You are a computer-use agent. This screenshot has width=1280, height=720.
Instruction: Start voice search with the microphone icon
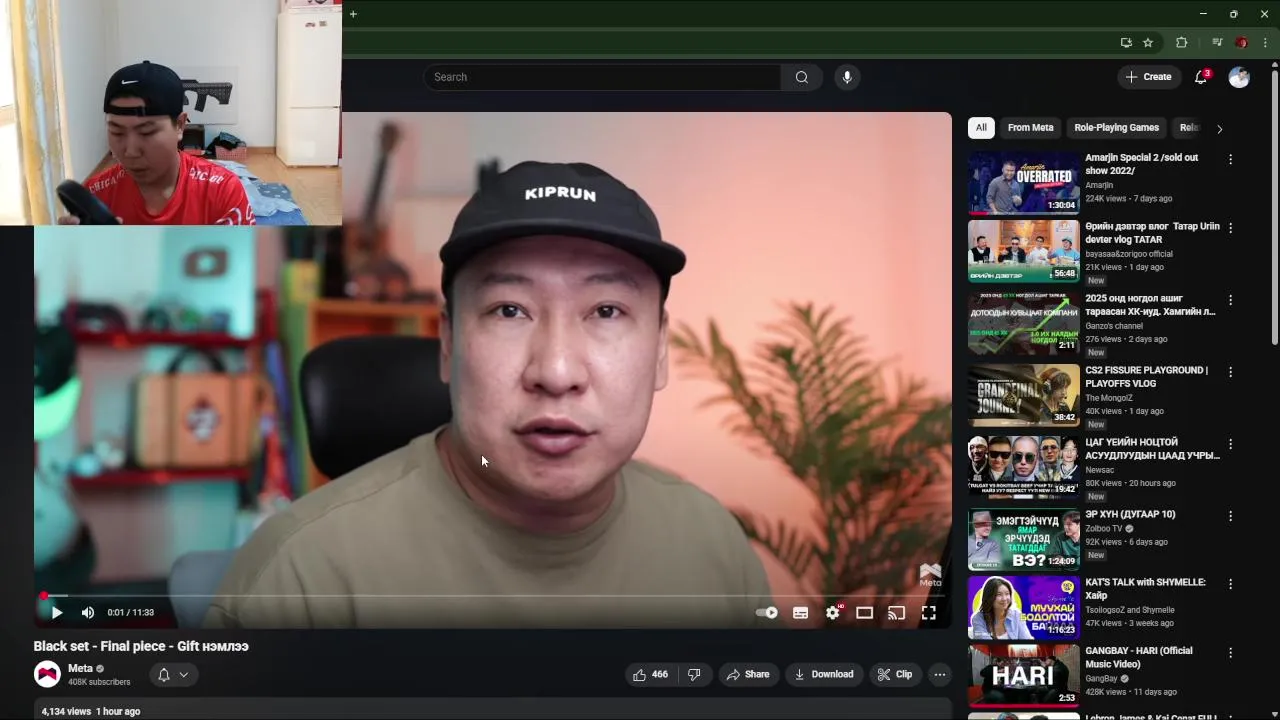(847, 77)
